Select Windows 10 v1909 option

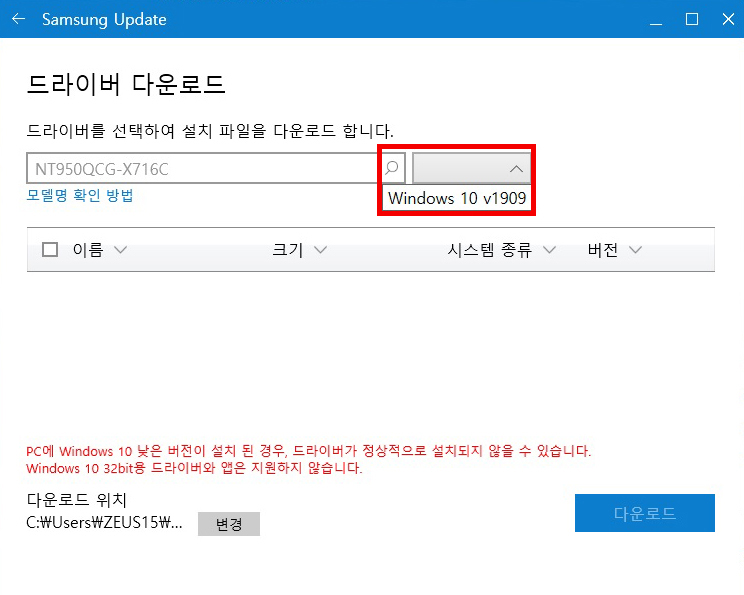click(457, 198)
